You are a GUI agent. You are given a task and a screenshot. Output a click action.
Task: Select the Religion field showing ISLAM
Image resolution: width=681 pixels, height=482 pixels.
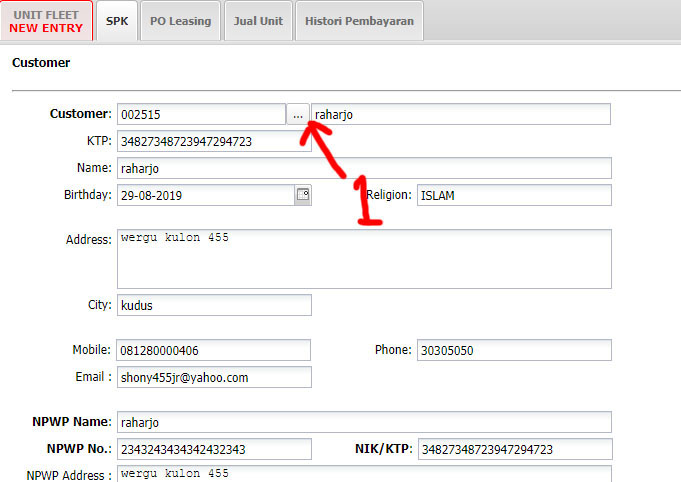pyautogui.click(x=513, y=195)
